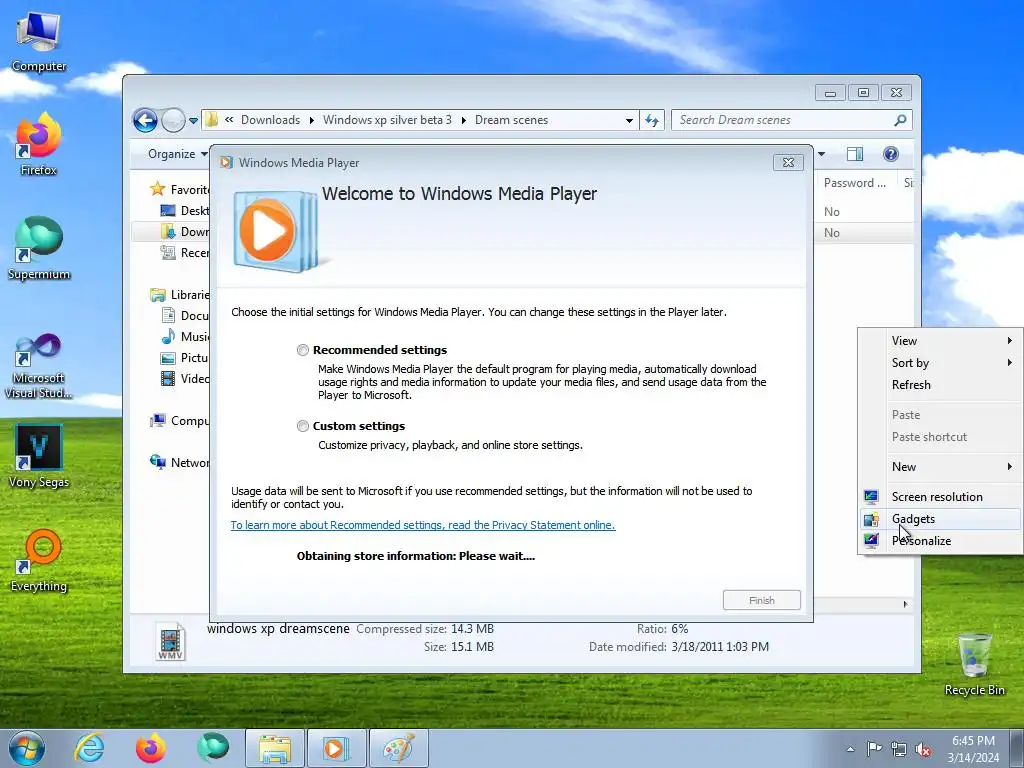Open Firefox from the taskbar

click(x=150, y=748)
